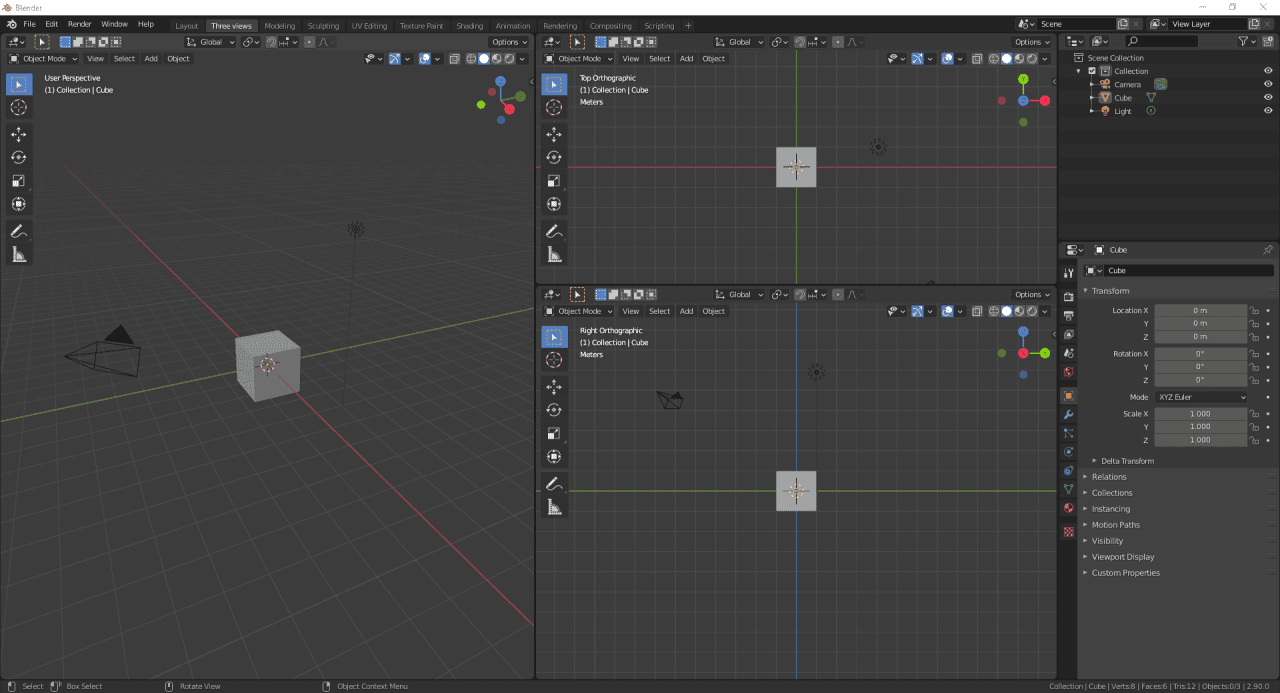This screenshot has height=693, width=1280.
Task: Click into the Location Z field
Action: pos(1202,337)
